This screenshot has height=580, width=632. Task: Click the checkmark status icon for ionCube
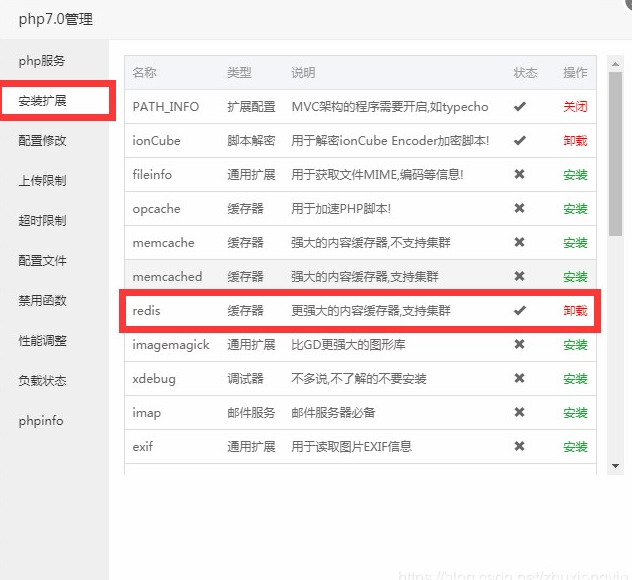click(x=519, y=141)
